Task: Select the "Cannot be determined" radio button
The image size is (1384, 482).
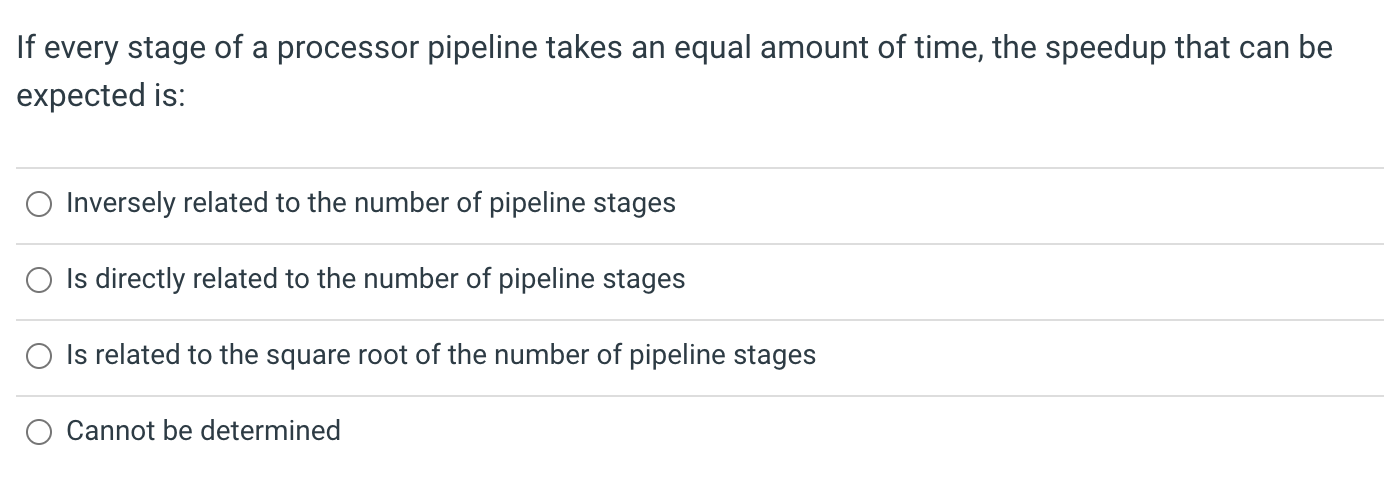Action: click(x=40, y=432)
